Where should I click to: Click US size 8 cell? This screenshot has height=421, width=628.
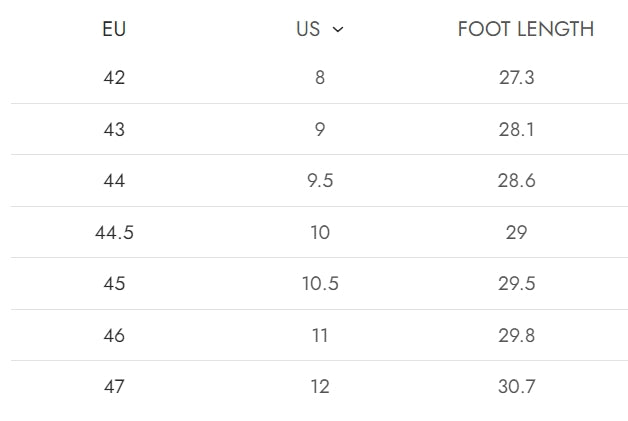320,78
